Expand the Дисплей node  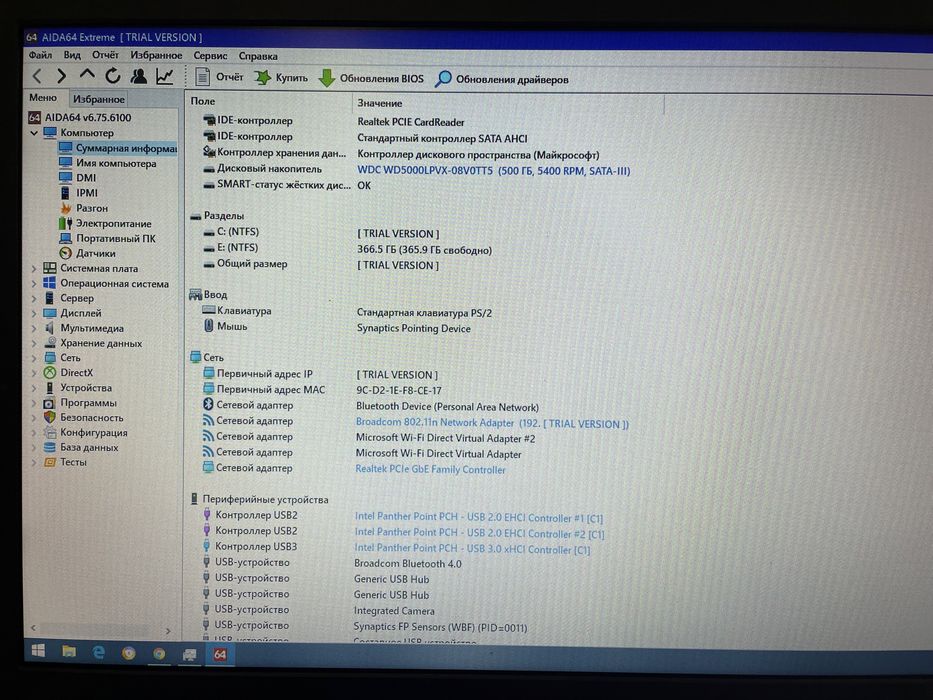point(34,313)
